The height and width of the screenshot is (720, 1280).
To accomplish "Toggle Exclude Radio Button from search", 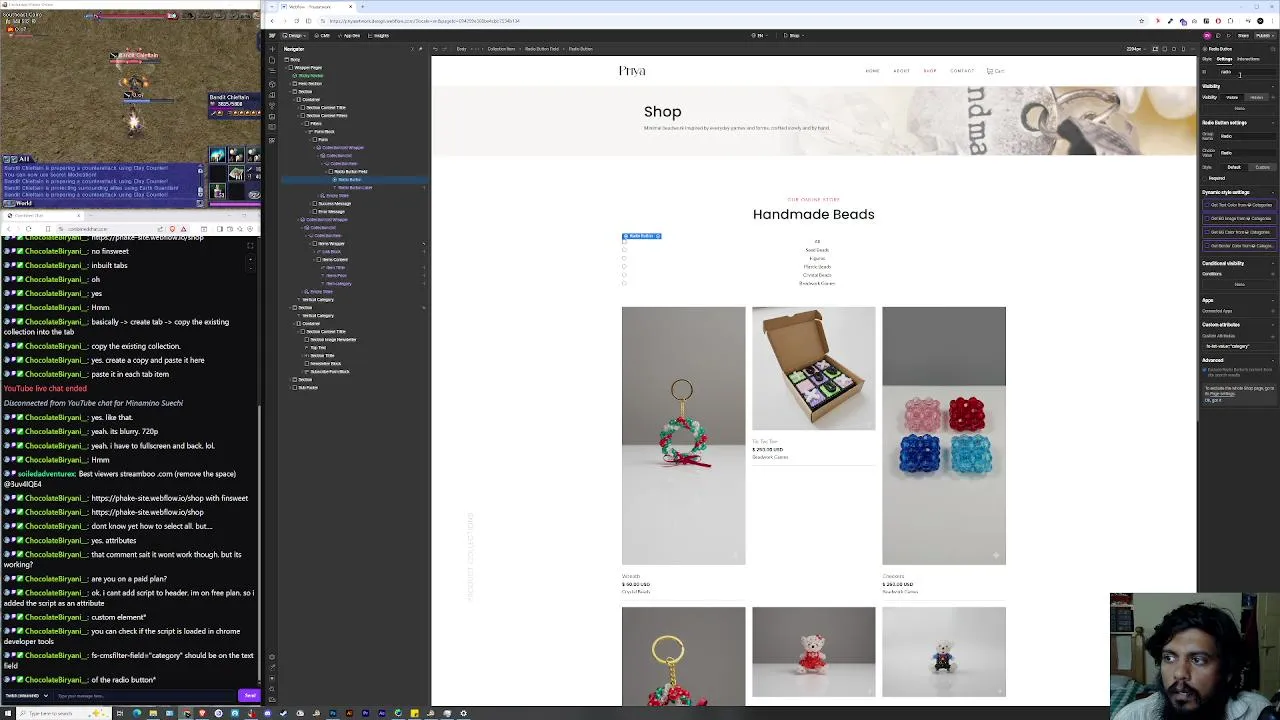I will point(1205,370).
